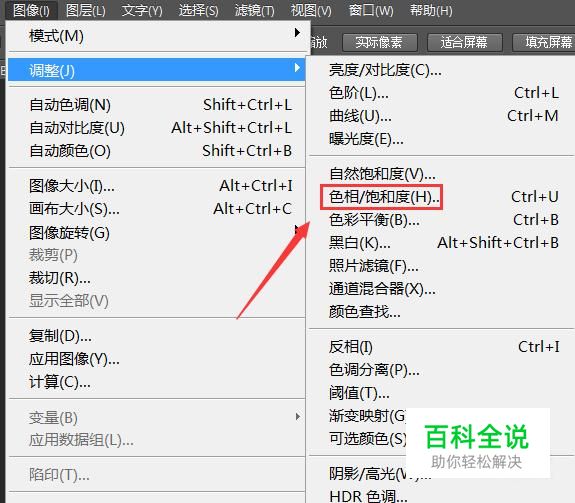Image resolution: width=575 pixels, height=503 pixels.
Task: Open 色调分离(P)... adjustment
Action: click(442, 370)
